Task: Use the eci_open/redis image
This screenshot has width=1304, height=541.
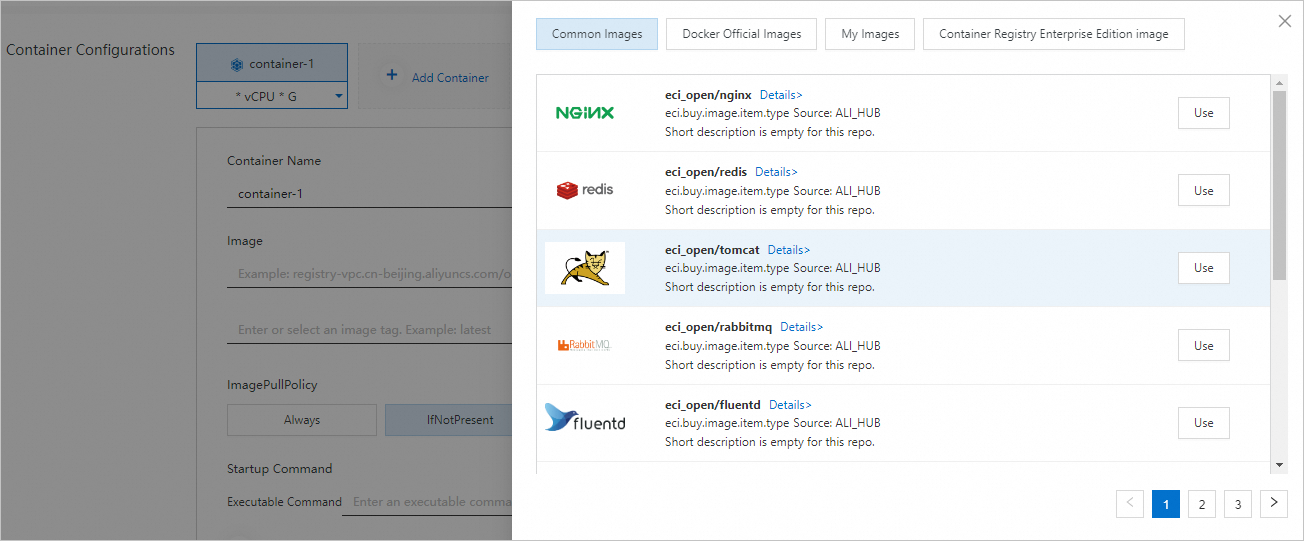Action: point(1204,190)
